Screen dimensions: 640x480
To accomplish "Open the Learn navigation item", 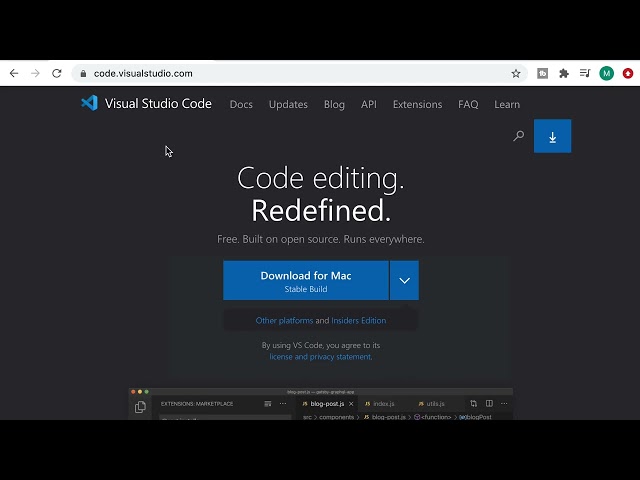I will pos(507,104).
